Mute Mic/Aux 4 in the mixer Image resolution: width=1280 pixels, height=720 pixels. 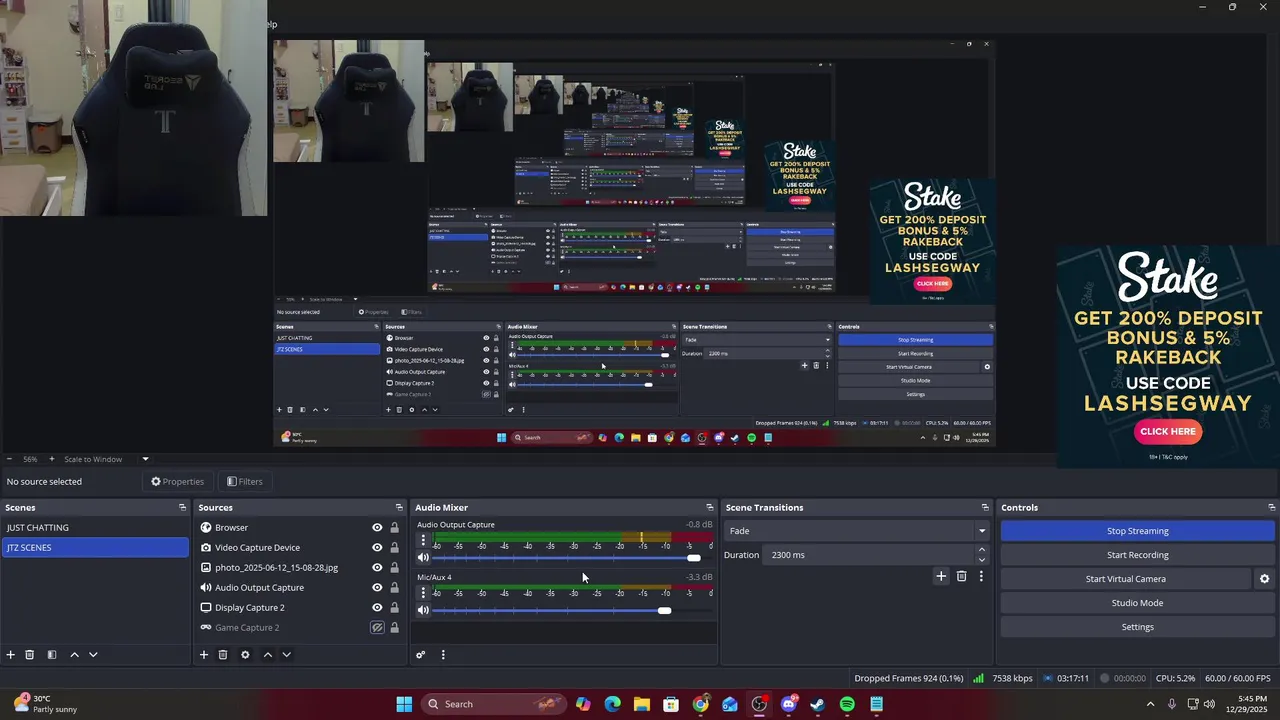pyautogui.click(x=423, y=610)
